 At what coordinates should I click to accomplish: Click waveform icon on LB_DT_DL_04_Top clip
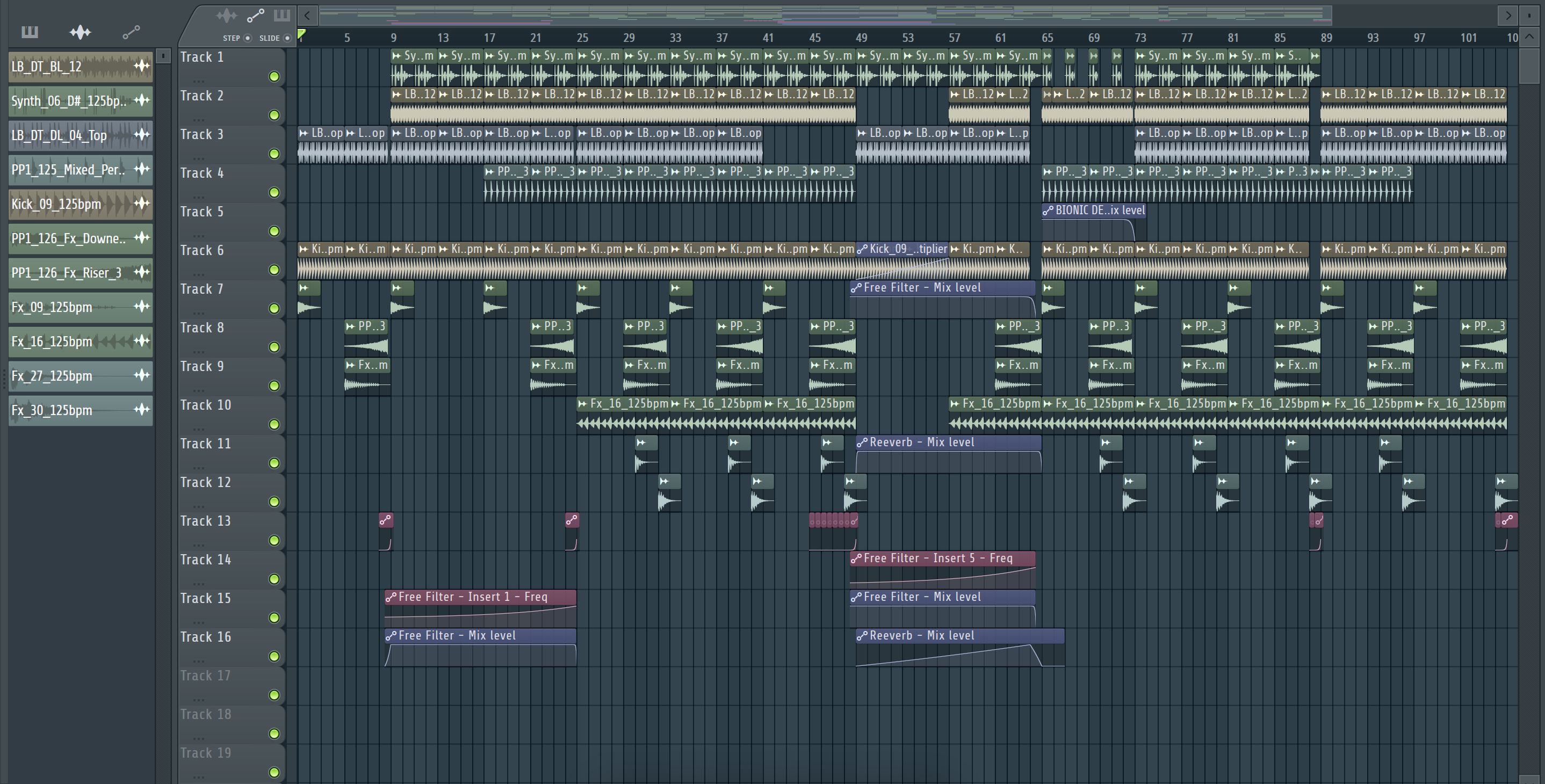click(x=141, y=135)
